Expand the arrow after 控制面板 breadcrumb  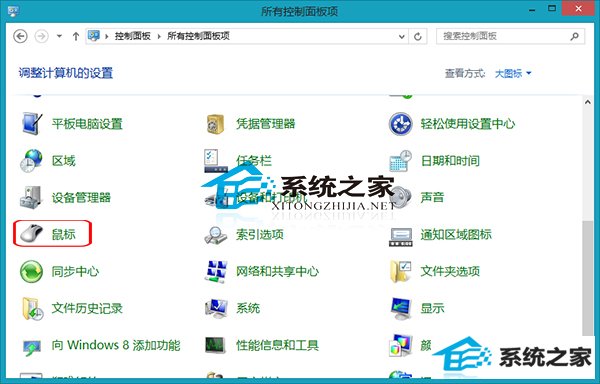159,36
